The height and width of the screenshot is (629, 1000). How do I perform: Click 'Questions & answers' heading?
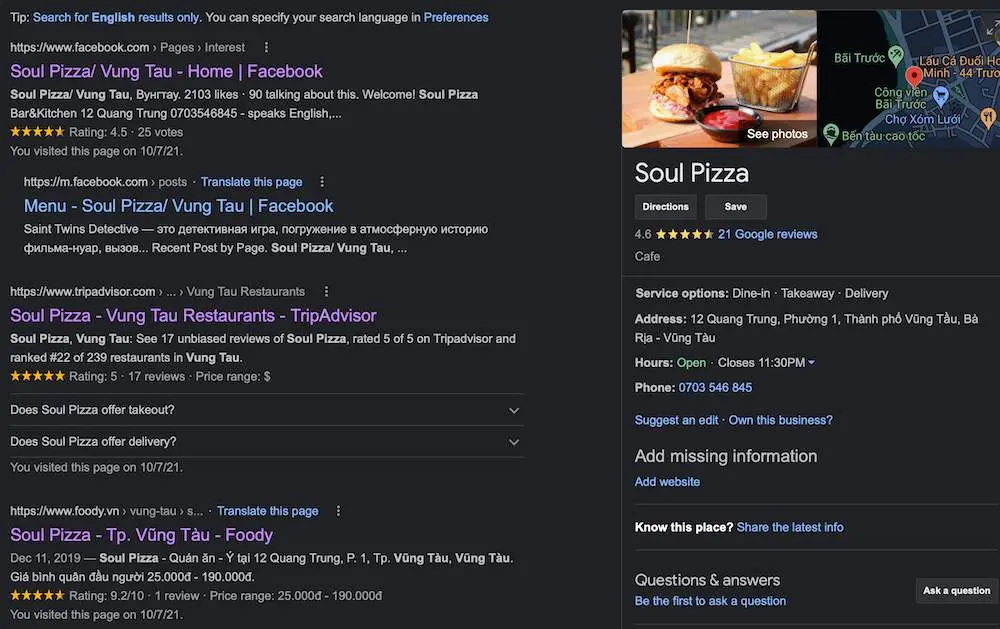click(707, 580)
